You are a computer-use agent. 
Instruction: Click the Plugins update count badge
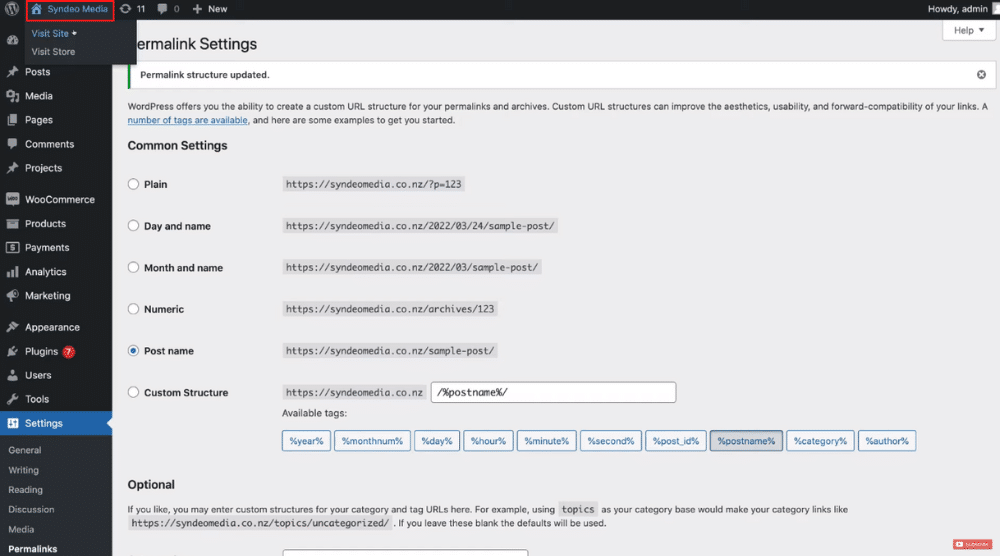(x=69, y=352)
